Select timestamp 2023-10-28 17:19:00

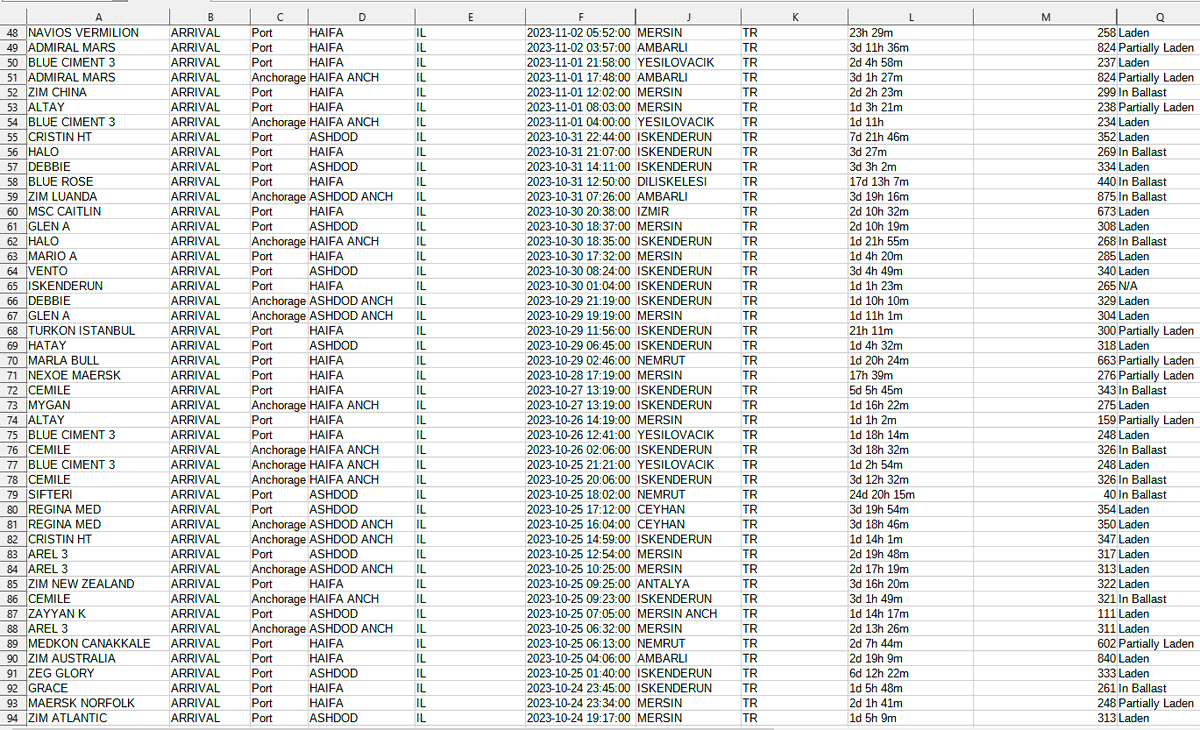click(x=580, y=375)
